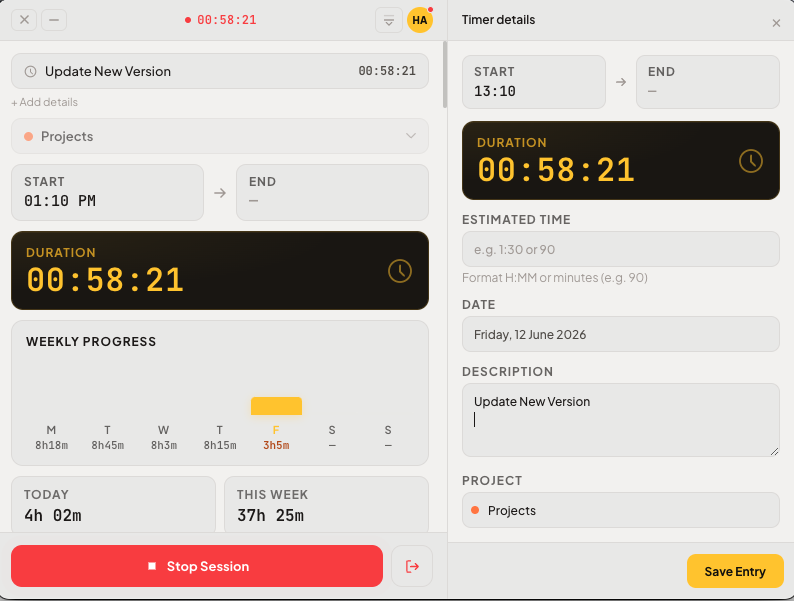794x601 pixels.
Task: Click the Start 01:10 PM box
Action: point(107,192)
